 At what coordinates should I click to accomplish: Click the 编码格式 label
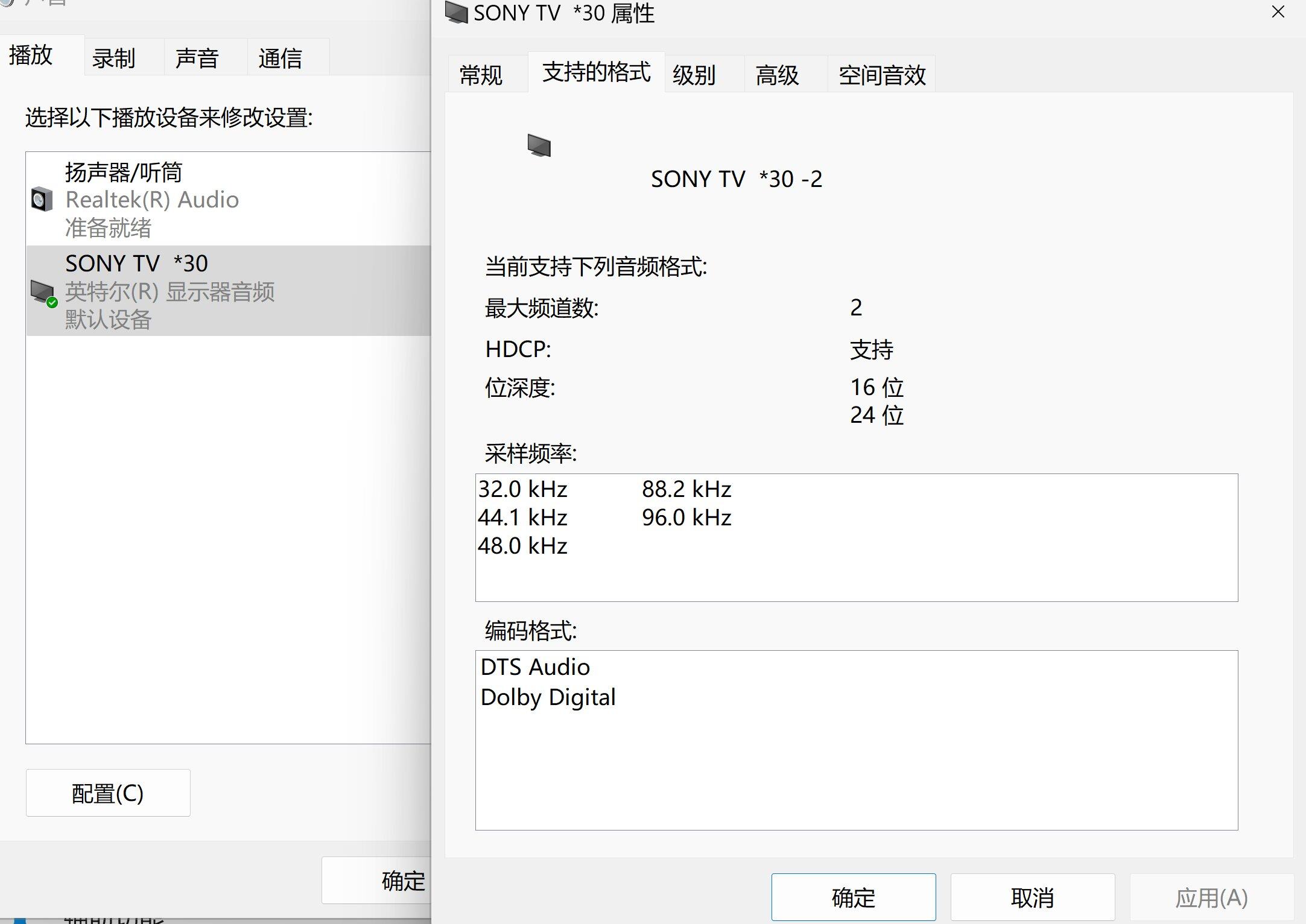point(531,631)
